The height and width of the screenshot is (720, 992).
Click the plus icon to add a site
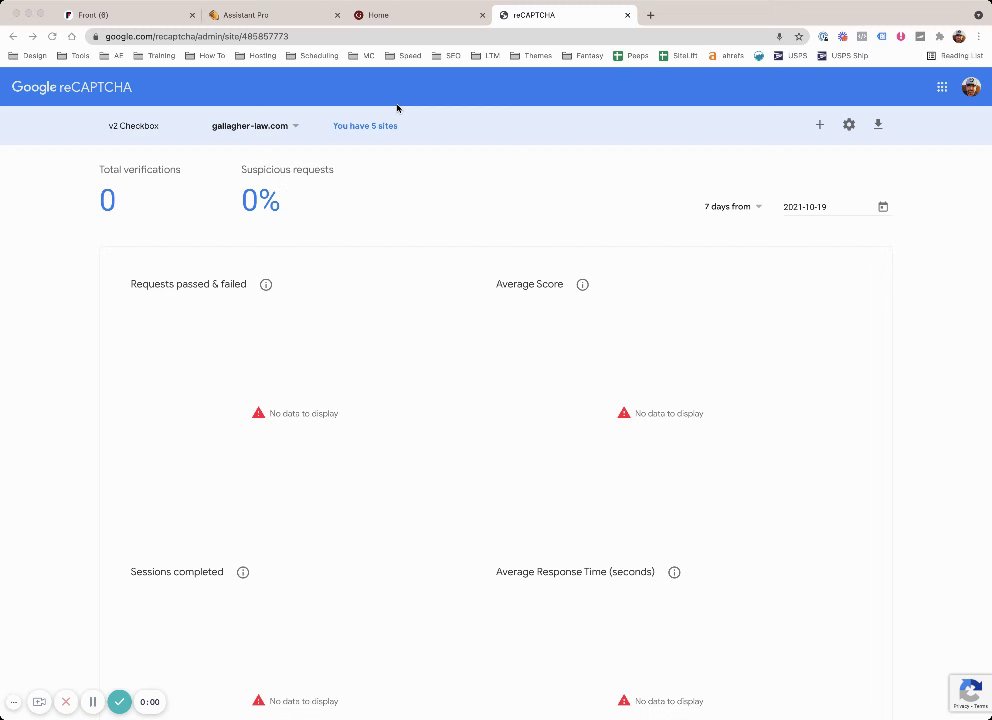819,125
